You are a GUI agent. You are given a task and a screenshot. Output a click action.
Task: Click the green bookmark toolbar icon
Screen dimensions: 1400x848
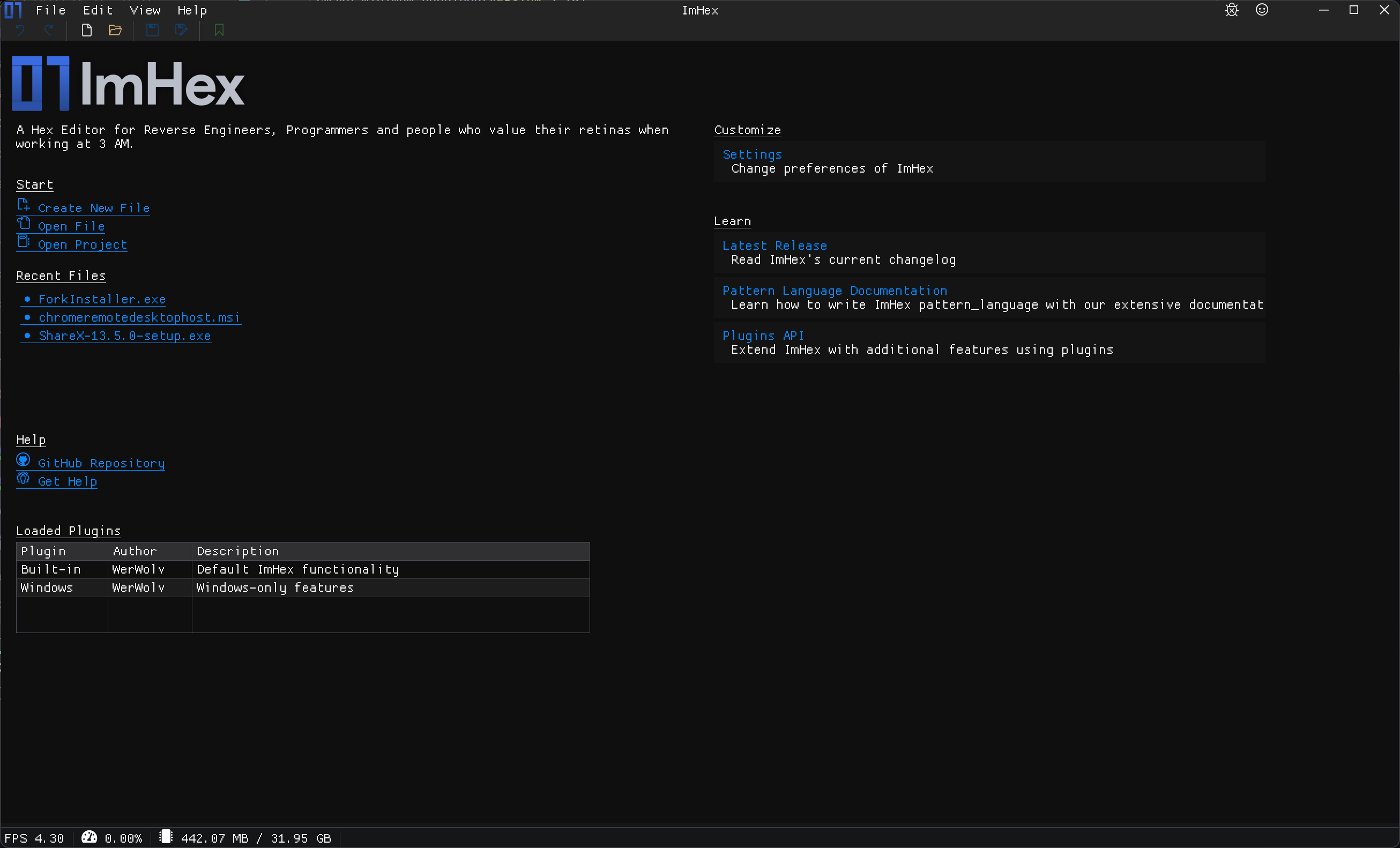coord(219,30)
